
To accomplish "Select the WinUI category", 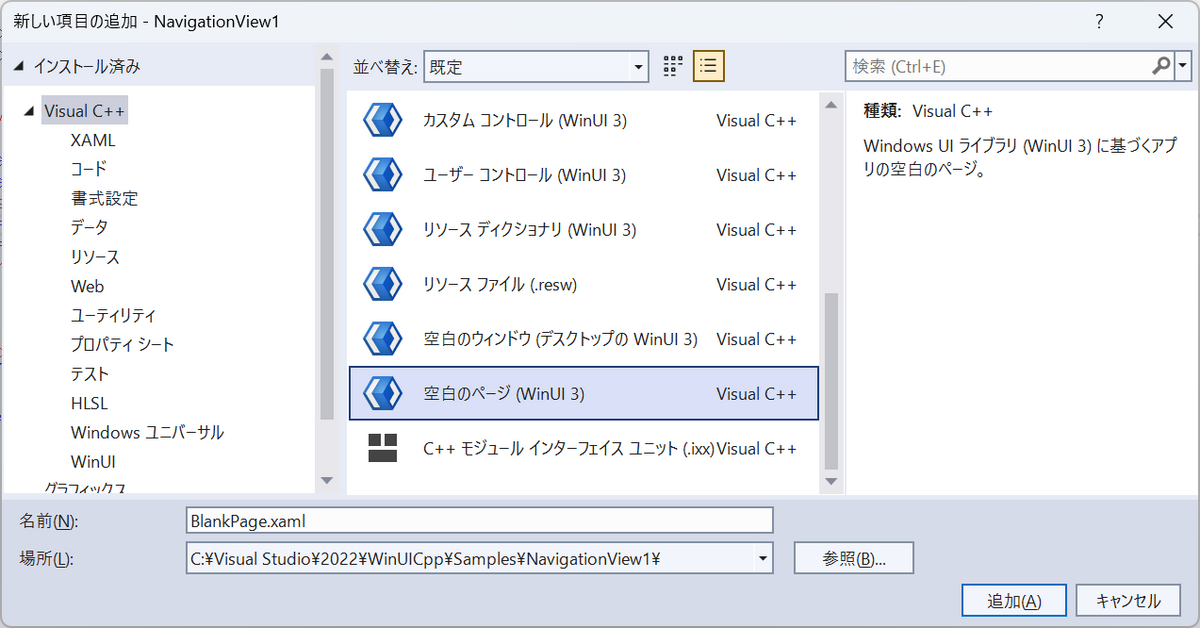I will pos(93,462).
